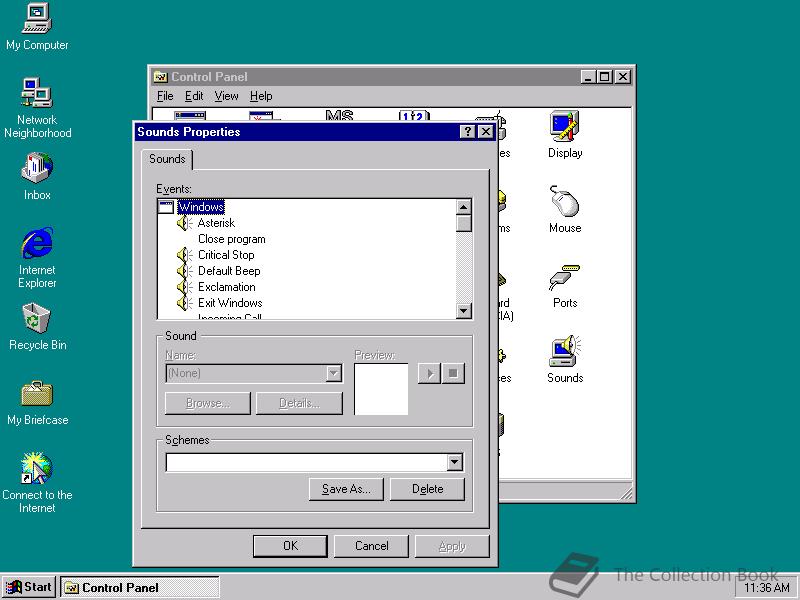Open the Edit menu in Control Panel
This screenshot has height=600, width=800.
194,96
